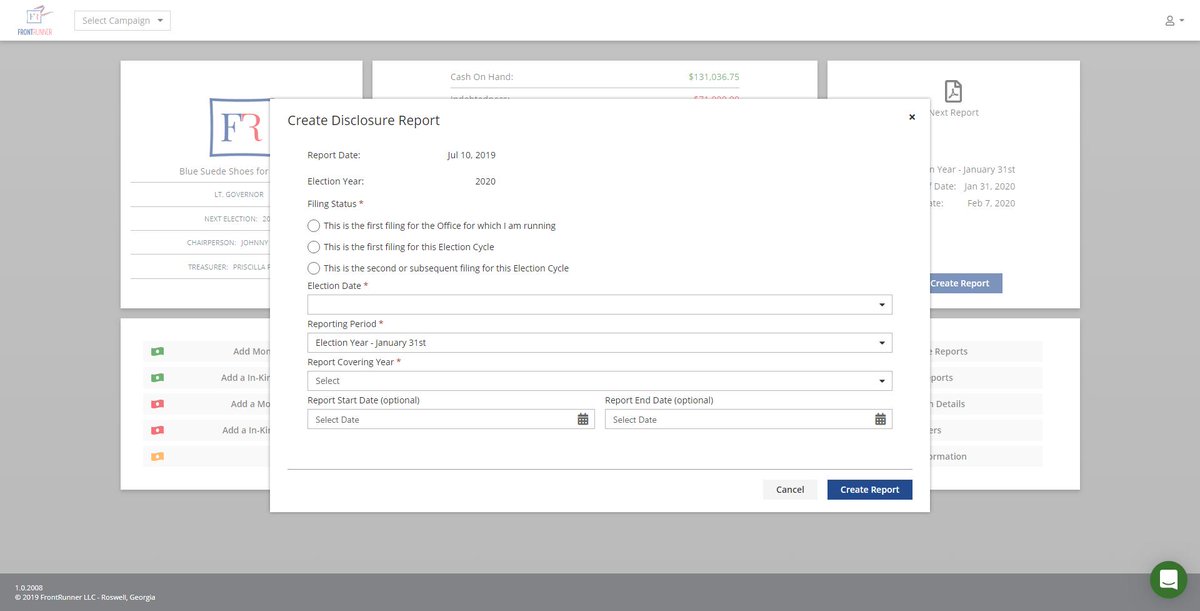Select the first filing for Office radio button

(313, 225)
